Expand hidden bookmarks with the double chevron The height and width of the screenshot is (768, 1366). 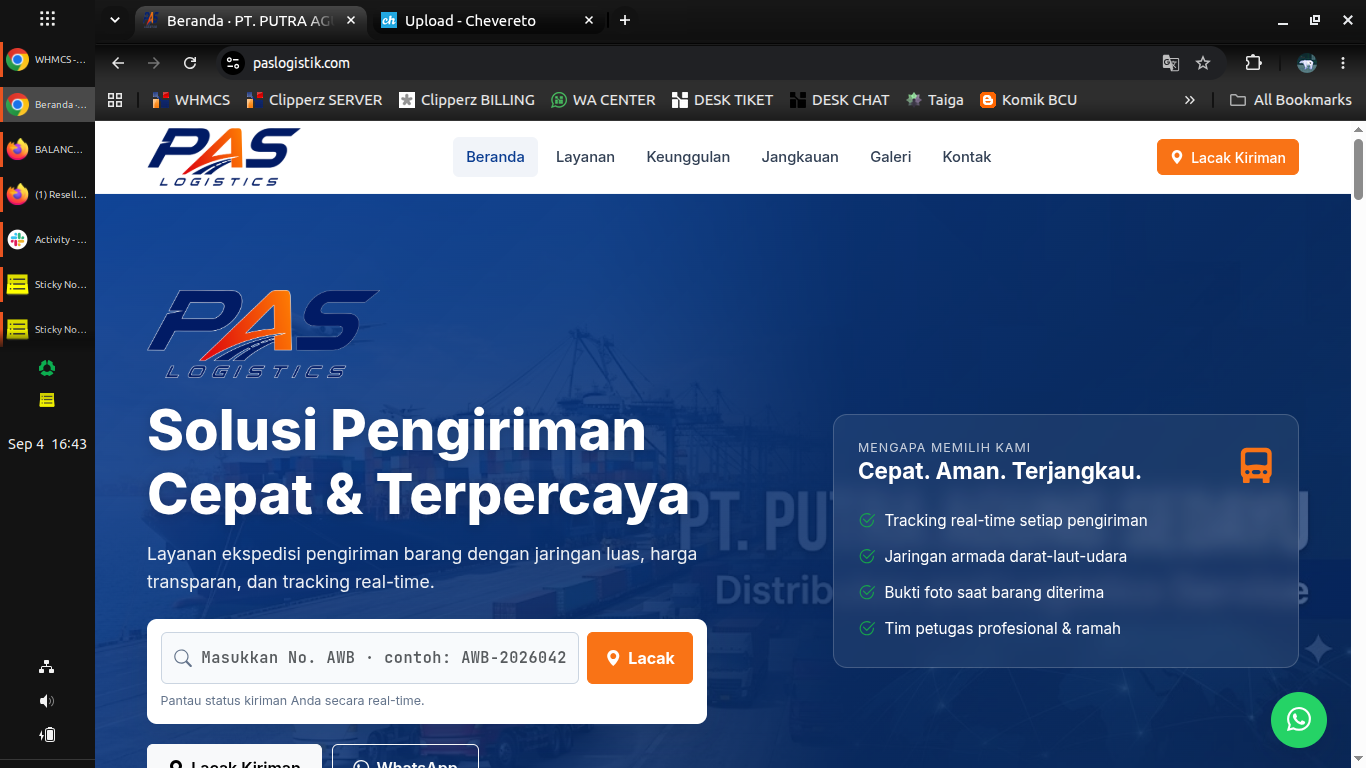pos(1189,100)
